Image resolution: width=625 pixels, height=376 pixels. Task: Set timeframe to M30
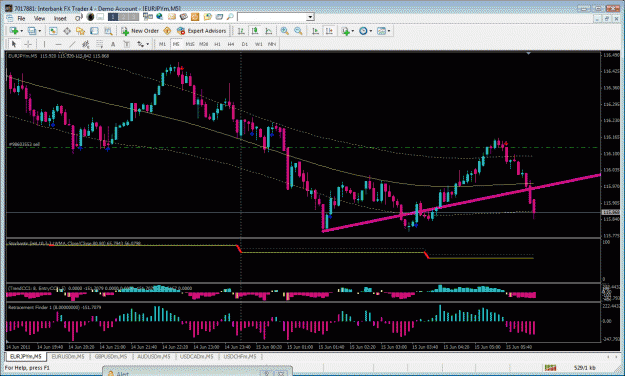point(203,44)
